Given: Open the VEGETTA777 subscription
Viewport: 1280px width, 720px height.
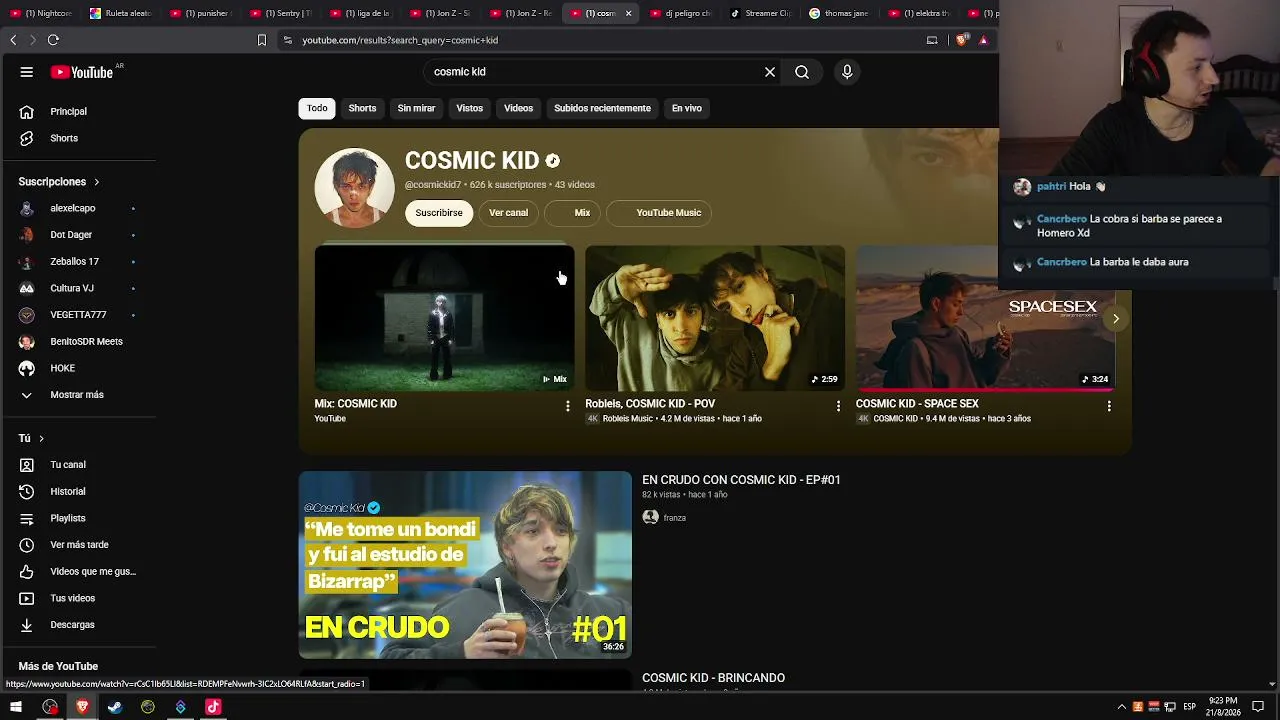Looking at the screenshot, I should click(78, 315).
